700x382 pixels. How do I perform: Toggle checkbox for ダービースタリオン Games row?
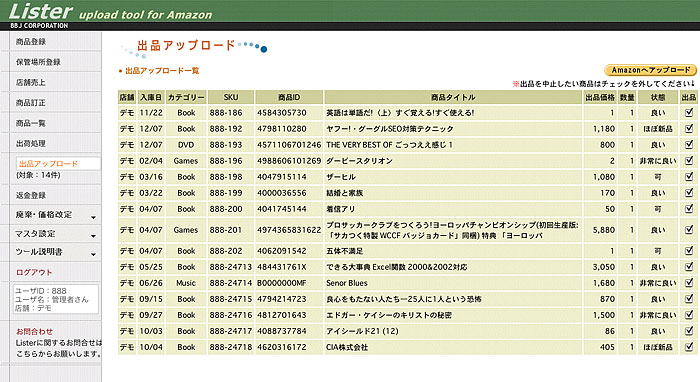pyautogui.click(x=688, y=161)
